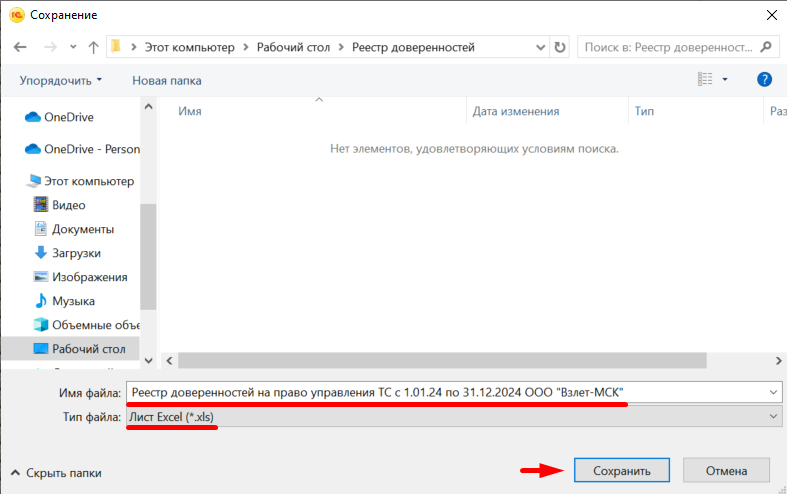This screenshot has height=494, width=787.
Task: Click the horizontal scrollbar right arrow
Action: click(x=778, y=360)
